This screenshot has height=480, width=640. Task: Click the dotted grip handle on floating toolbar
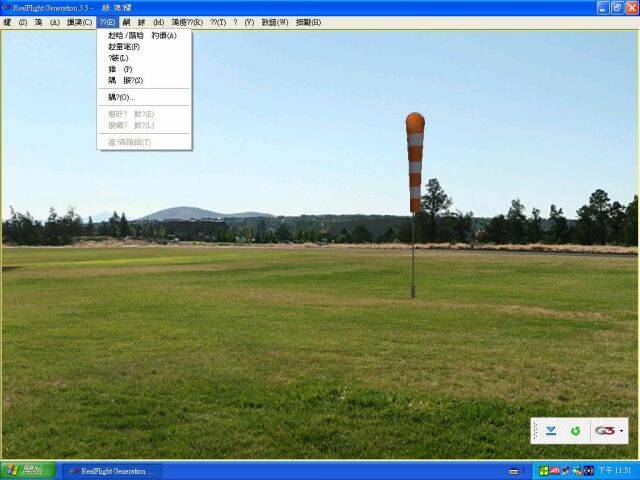(536, 431)
